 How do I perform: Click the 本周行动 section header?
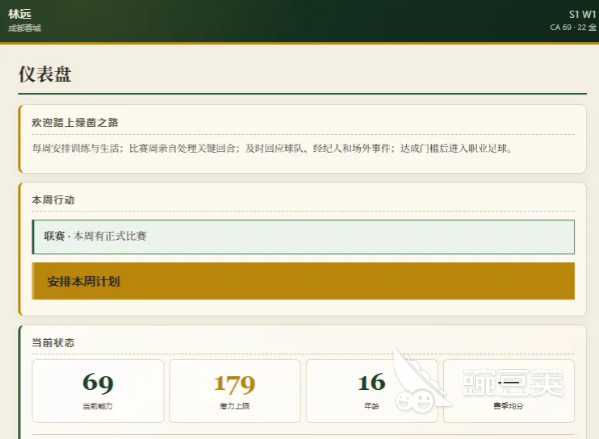(x=53, y=200)
